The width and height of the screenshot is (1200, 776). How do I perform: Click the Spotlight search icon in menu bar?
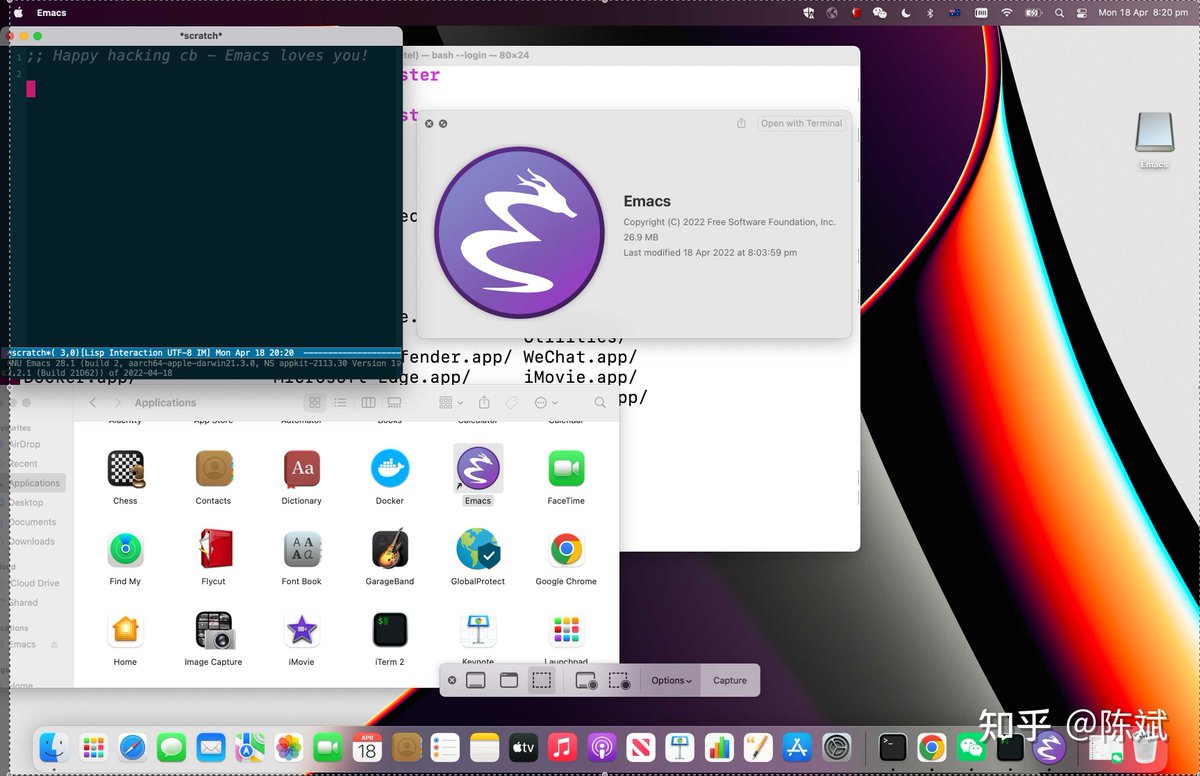(1059, 13)
